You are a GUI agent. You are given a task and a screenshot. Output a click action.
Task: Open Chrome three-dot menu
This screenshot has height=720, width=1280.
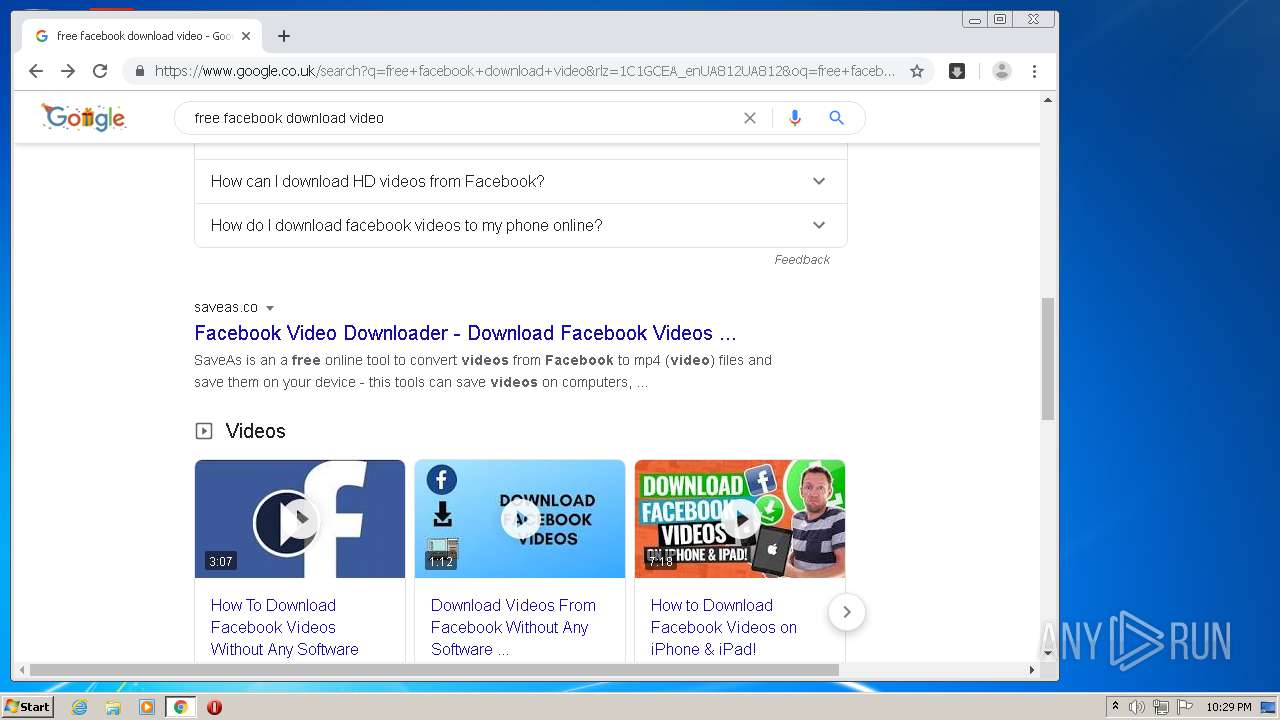pyautogui.click(x=1034, y=71)
